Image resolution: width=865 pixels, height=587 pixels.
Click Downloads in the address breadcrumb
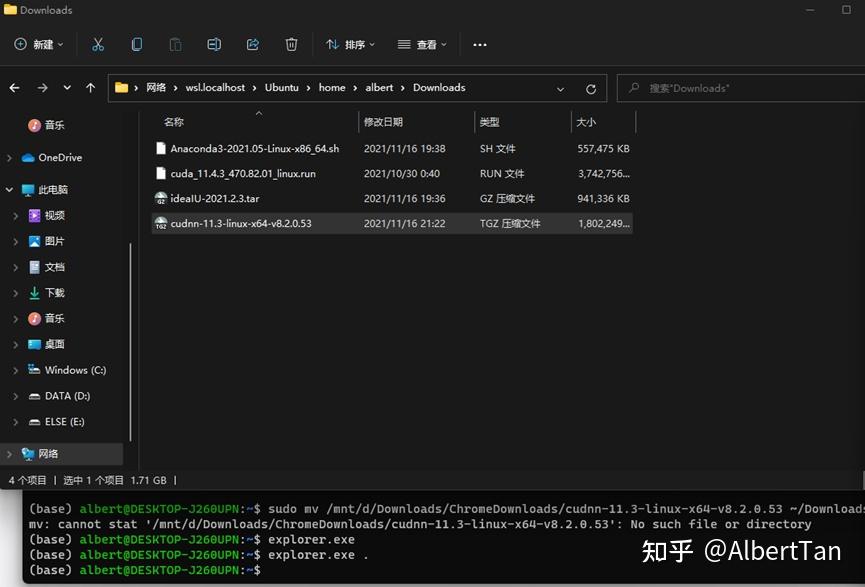[x=439, y=88]
